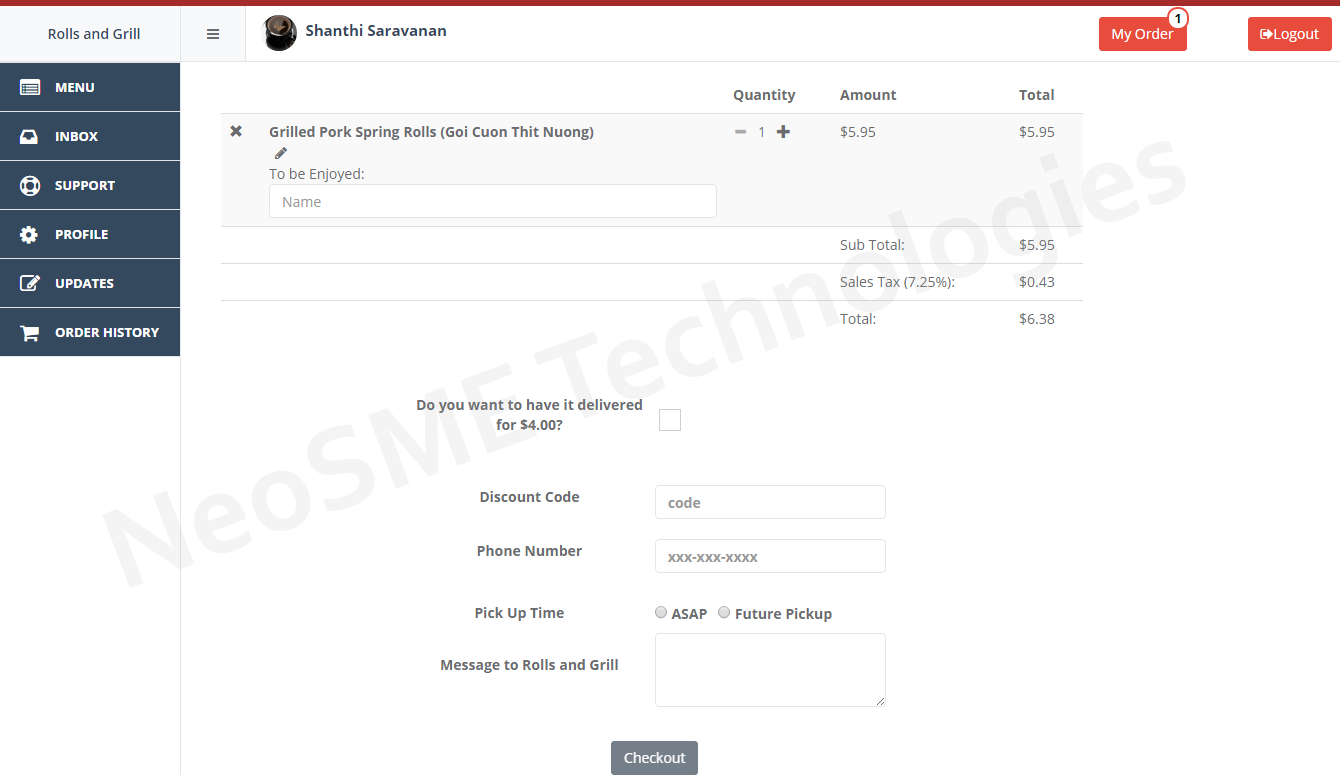Click the Phone Number input field
Screen dimensions: 1340x775
click(x=770, y=556)
